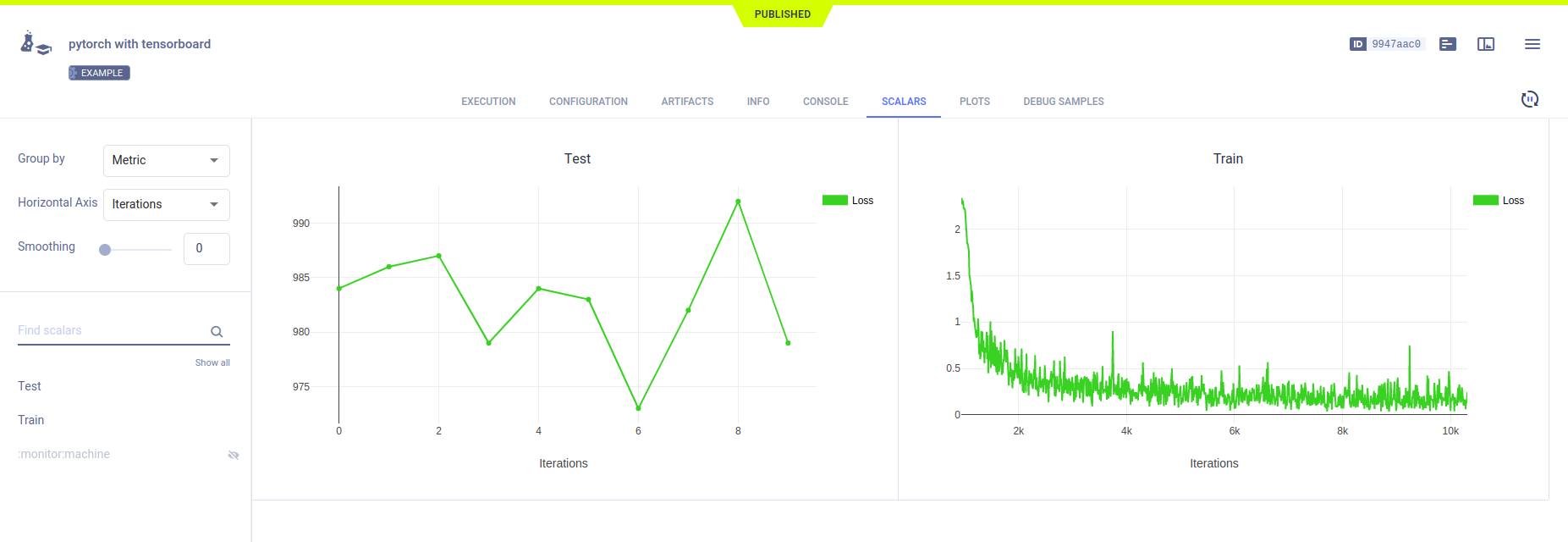
Task: Click the Smoothing value input field
Action: pyautogui.click(x=206, y=248)
